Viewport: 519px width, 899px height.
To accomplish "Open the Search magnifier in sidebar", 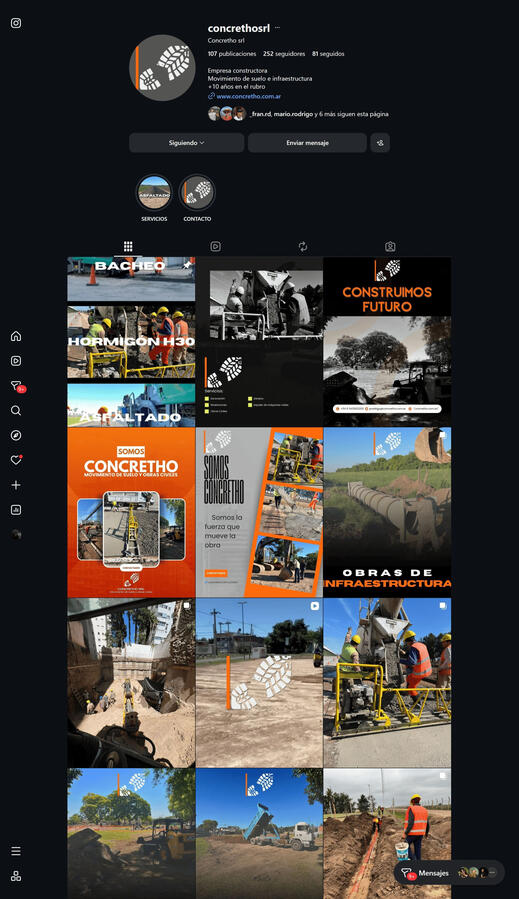I will [16, 411].
